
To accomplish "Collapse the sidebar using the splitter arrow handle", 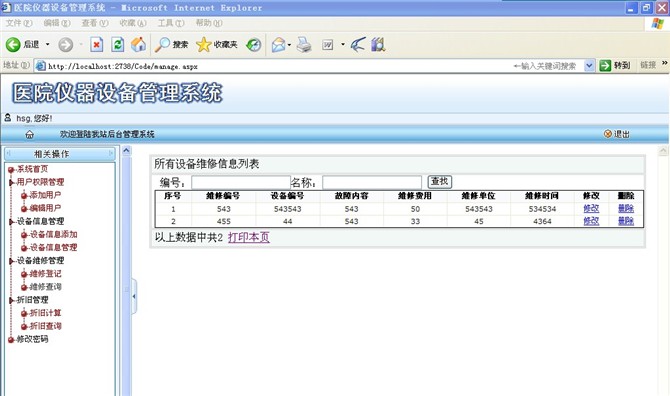I will [x=134, y=296].
